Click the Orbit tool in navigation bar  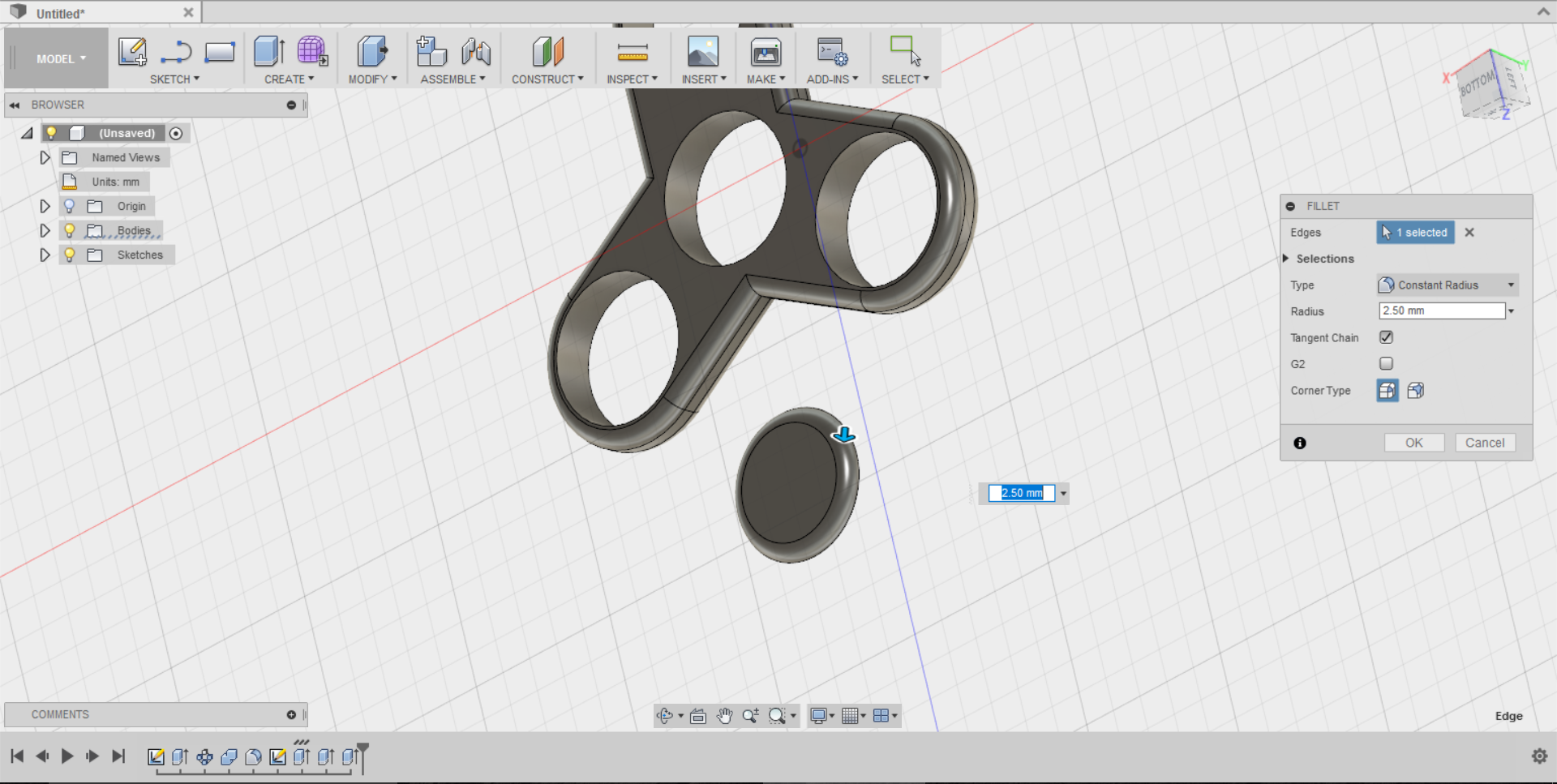(665, 716)
